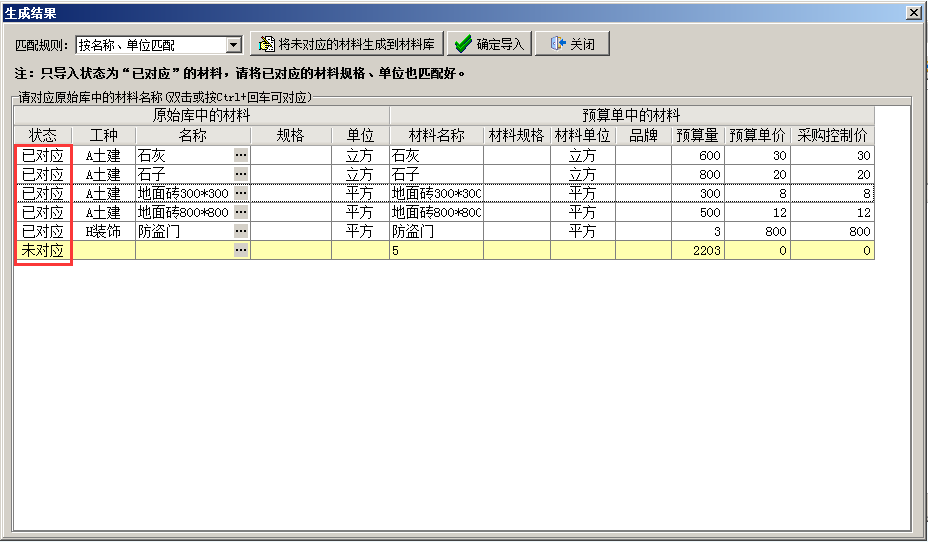
Task: Close the 生成结果 dialog window
Action: pyautogui.click(x=913, y=12)
